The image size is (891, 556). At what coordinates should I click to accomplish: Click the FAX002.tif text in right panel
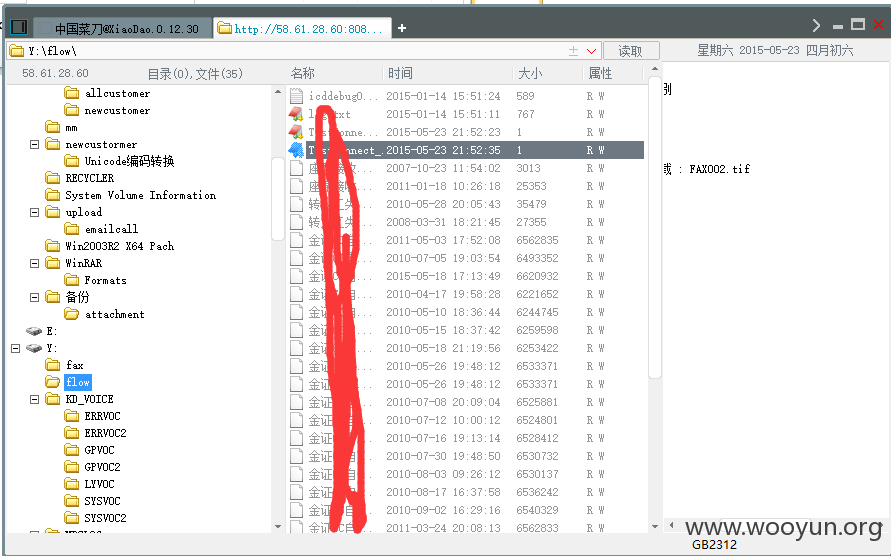pyautogui.click(x=719, y=169)
